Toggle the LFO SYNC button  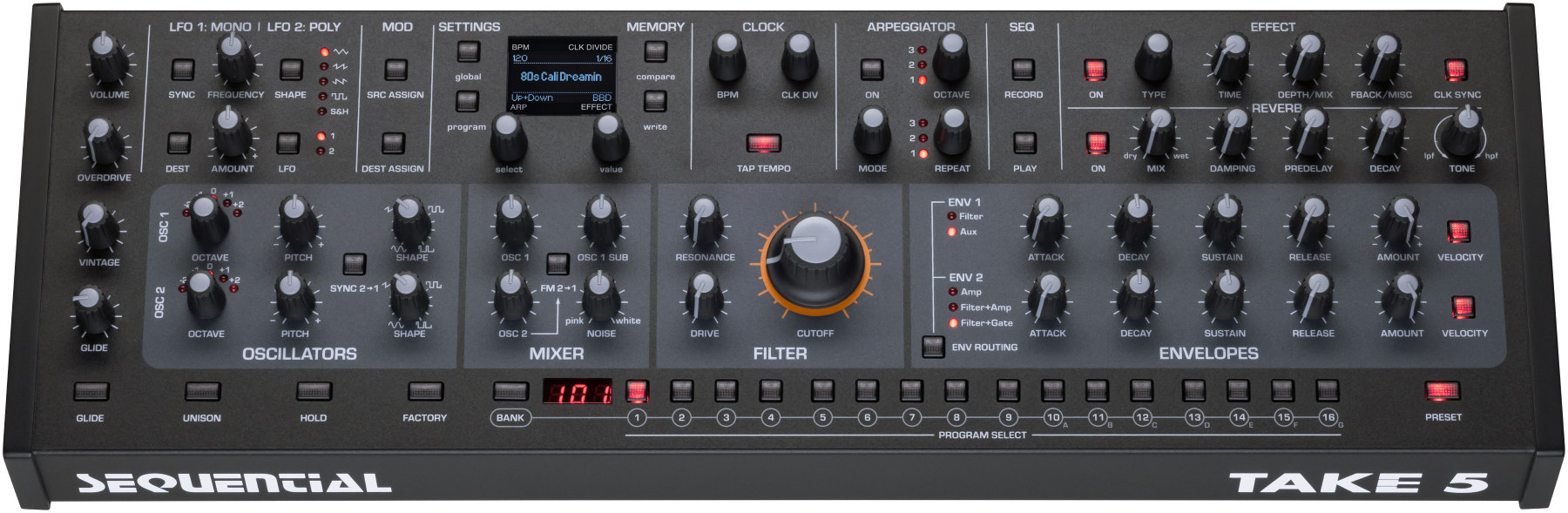[x=182, y=70]
